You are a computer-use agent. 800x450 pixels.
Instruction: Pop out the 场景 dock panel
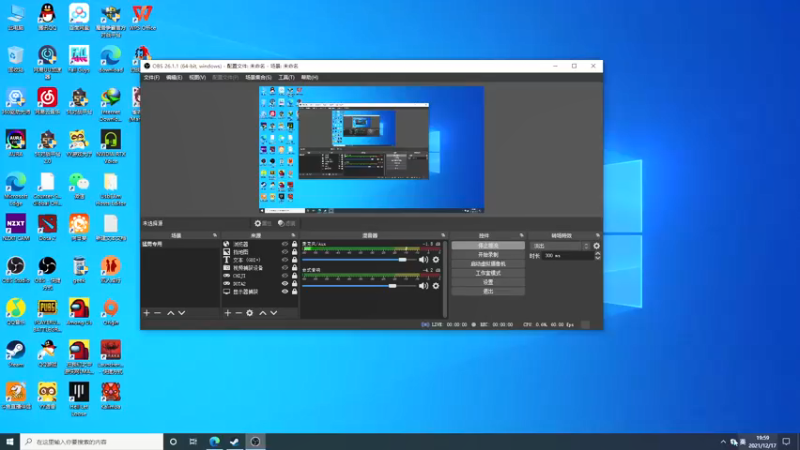click(x=215, y=235)
